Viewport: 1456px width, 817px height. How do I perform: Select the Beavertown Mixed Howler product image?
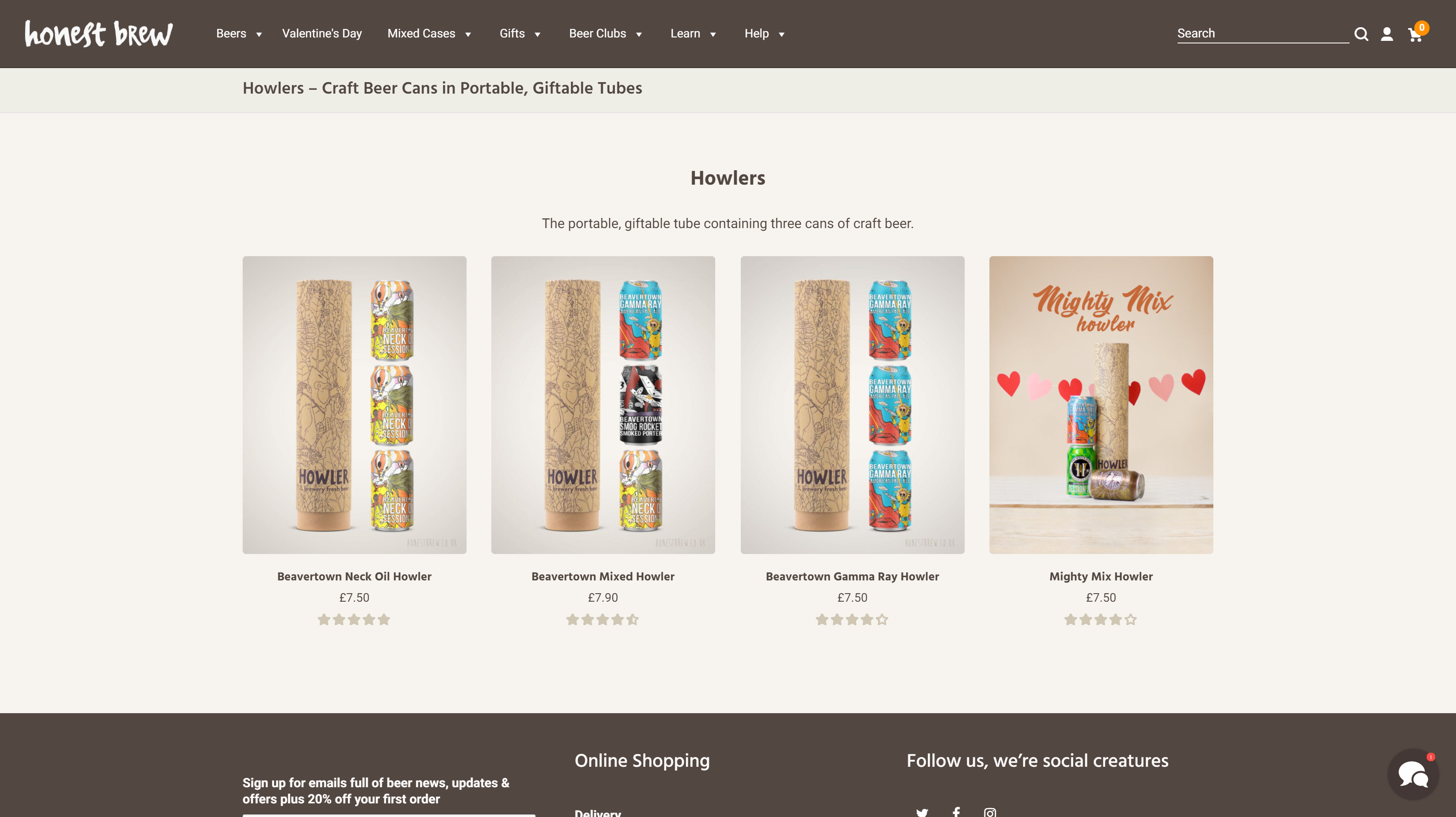click(x=602, y=405)
